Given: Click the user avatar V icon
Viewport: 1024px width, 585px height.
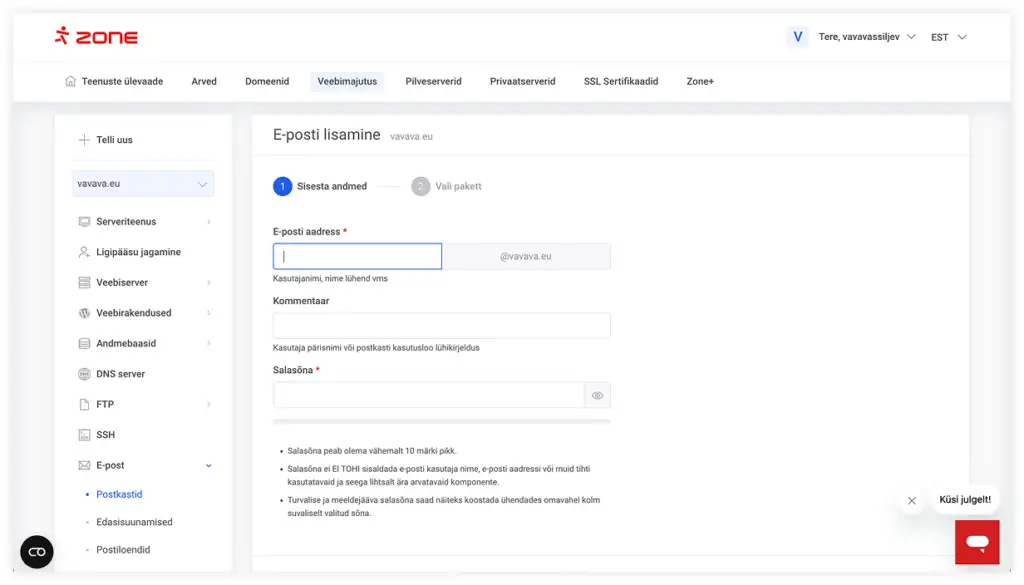Looking at the screenshot, I should pos(797,37).
